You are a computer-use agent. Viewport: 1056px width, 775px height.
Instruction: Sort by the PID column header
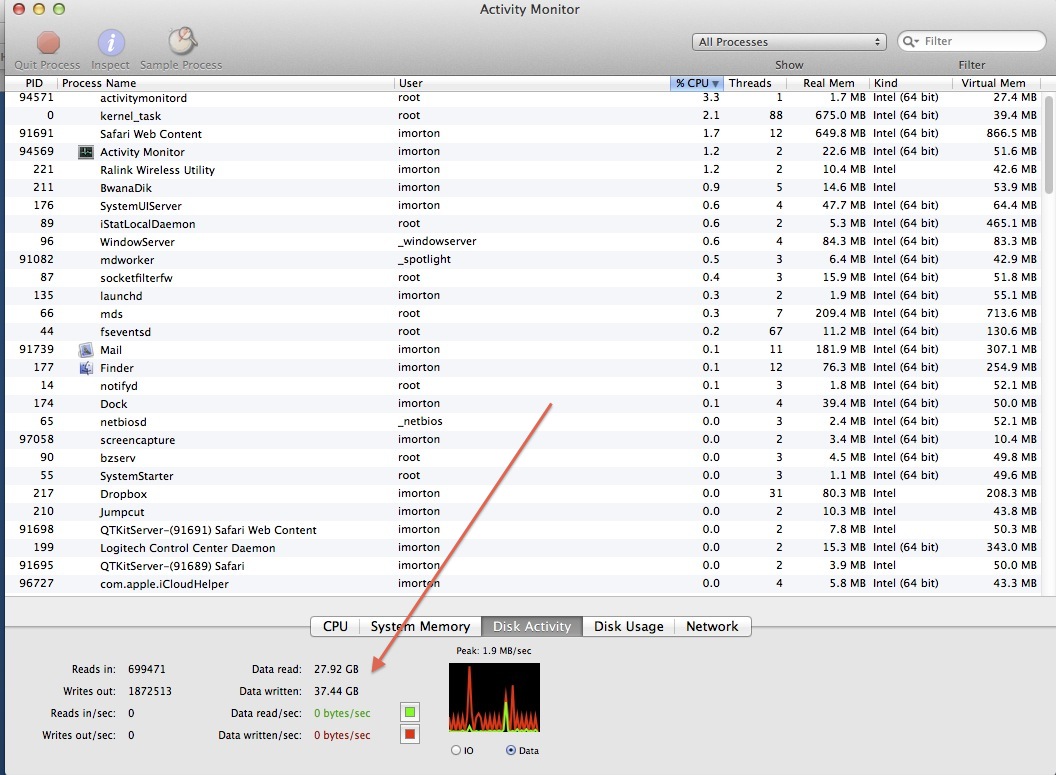(x=31, y=83)
